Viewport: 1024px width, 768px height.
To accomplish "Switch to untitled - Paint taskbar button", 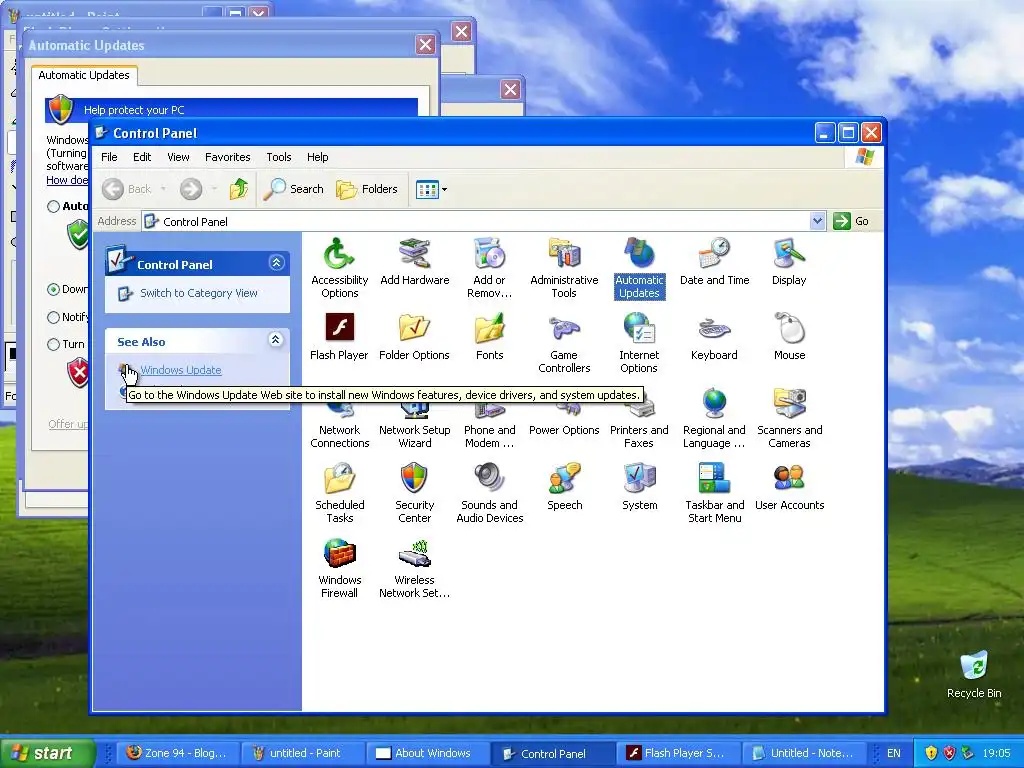I will coord(302,753).
